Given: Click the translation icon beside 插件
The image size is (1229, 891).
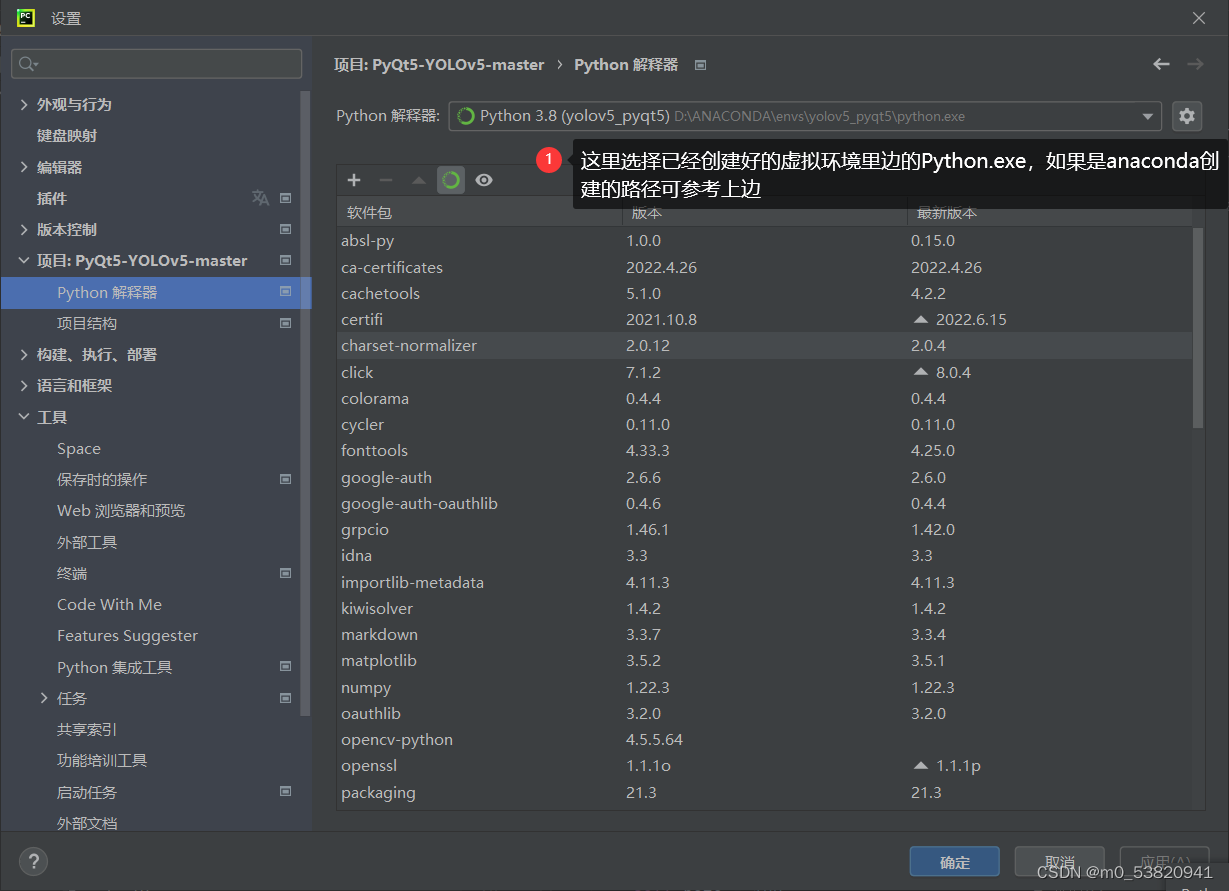Looking at the screenshot, I should coord(261,198).
